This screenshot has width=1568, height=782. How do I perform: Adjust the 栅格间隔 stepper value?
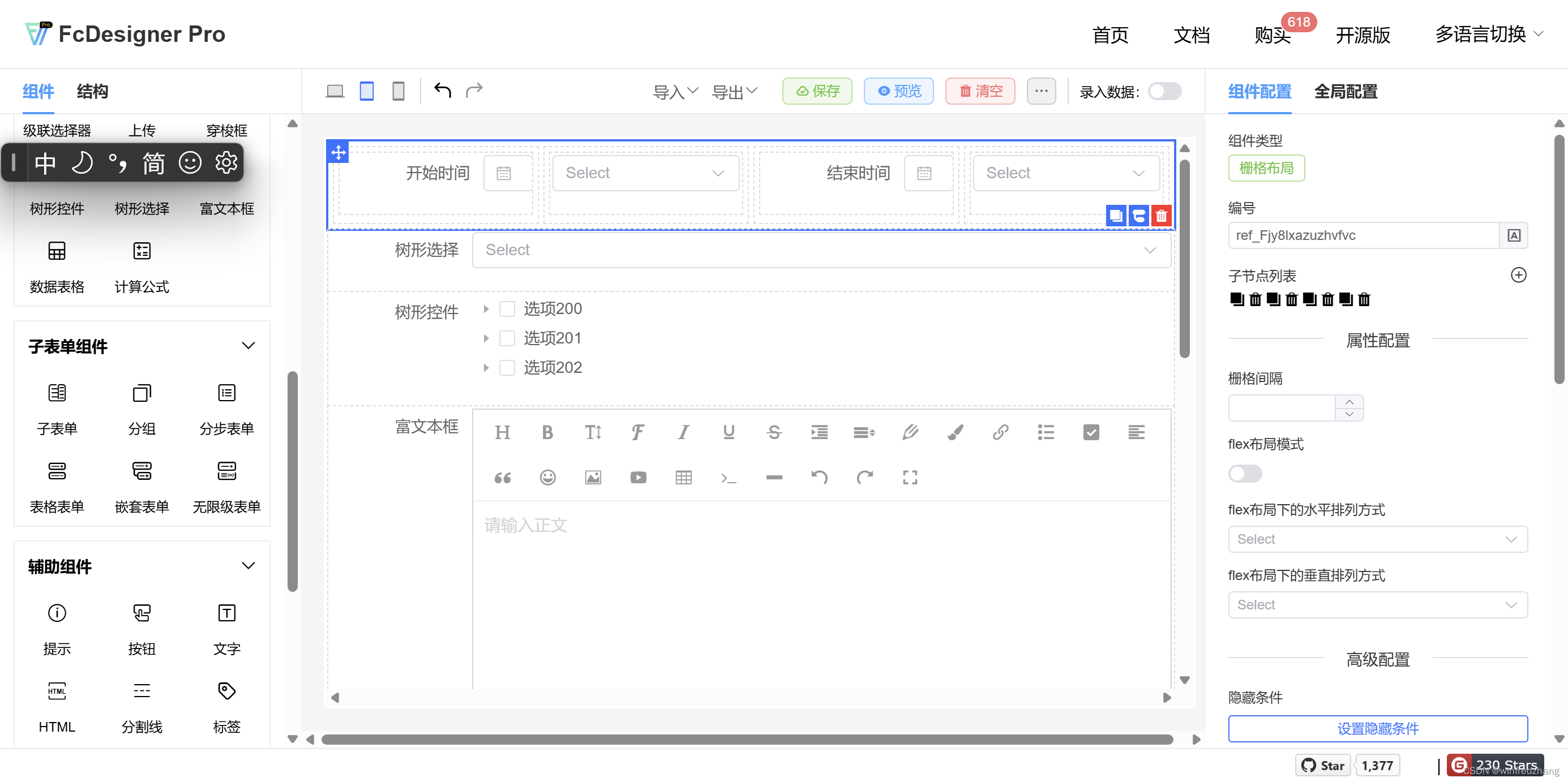[1350, 400]
